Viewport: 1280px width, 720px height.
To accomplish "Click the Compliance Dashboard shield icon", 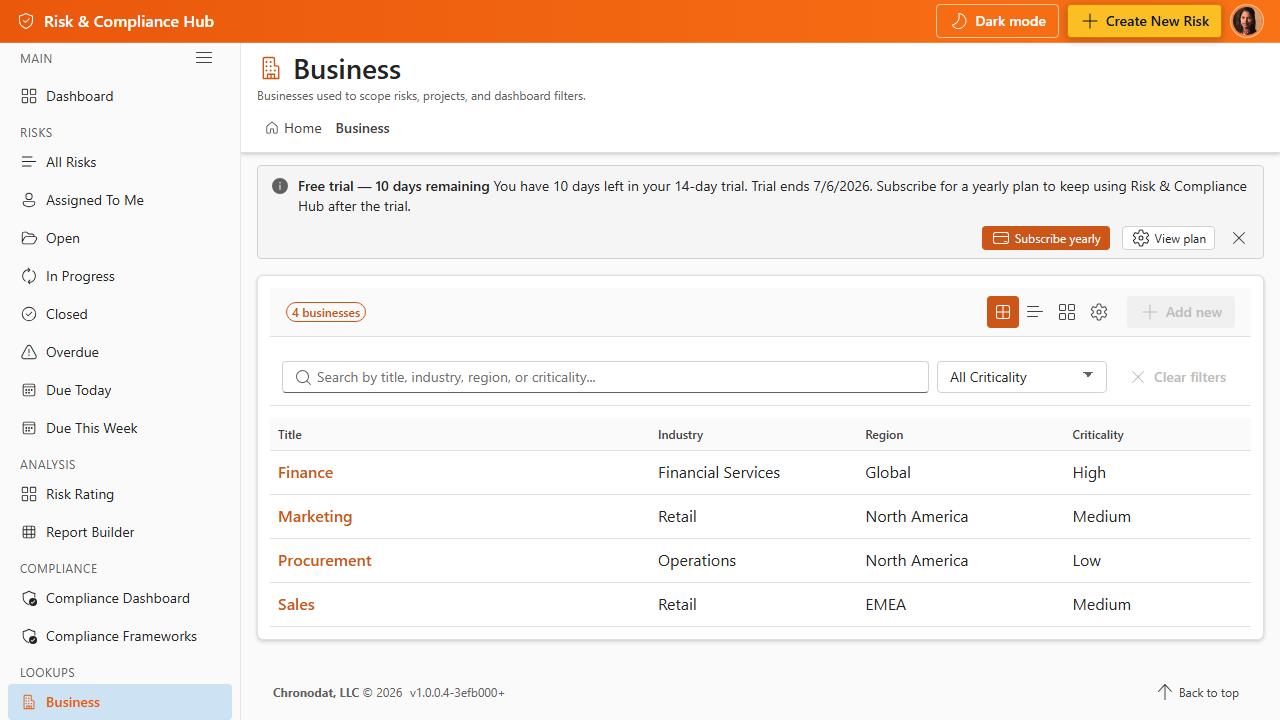I will [x=29, y=598].
